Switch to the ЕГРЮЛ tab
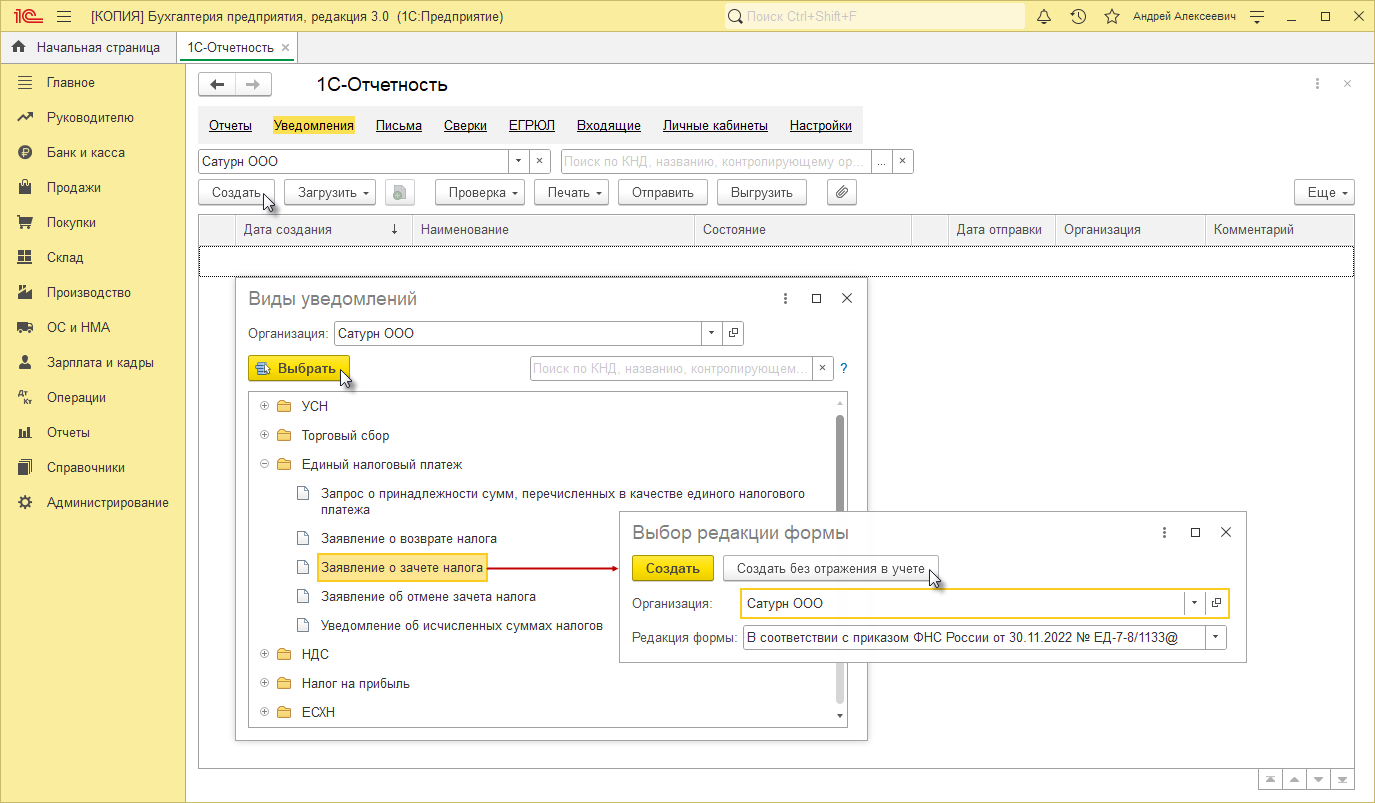The image size is (1375, 803). pos(532,126)
